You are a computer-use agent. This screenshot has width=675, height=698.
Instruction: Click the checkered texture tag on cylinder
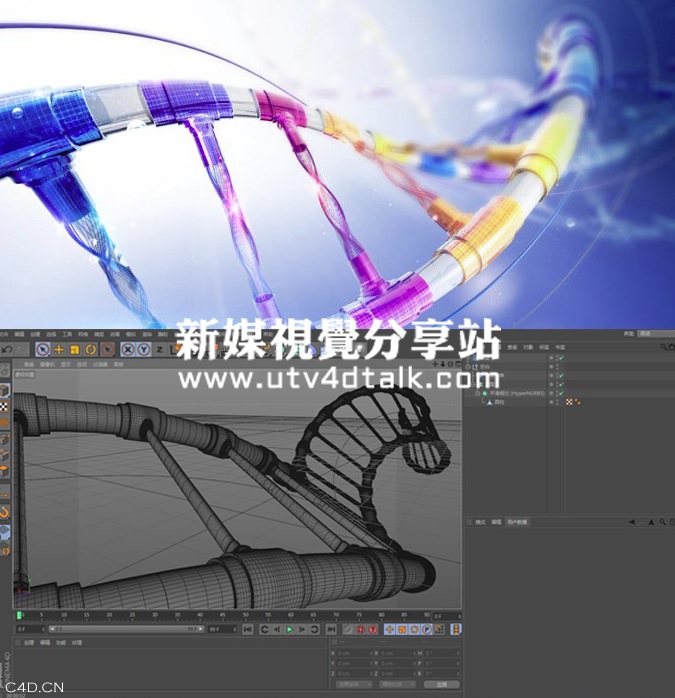coord(569,402)
